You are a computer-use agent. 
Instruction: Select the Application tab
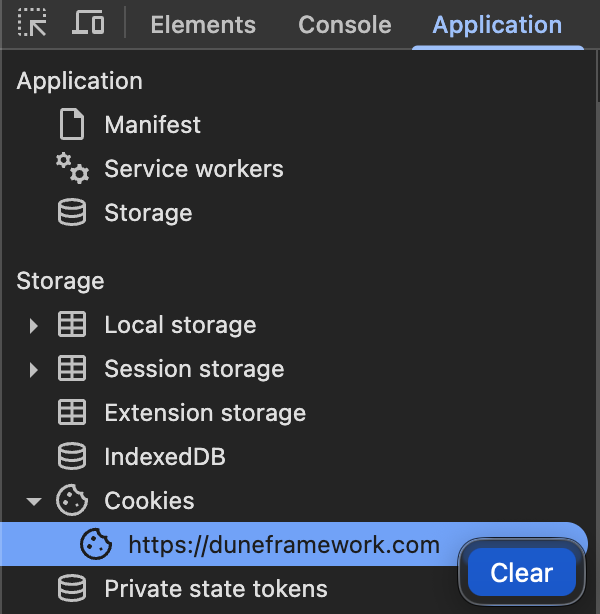(x=497, y=25)
